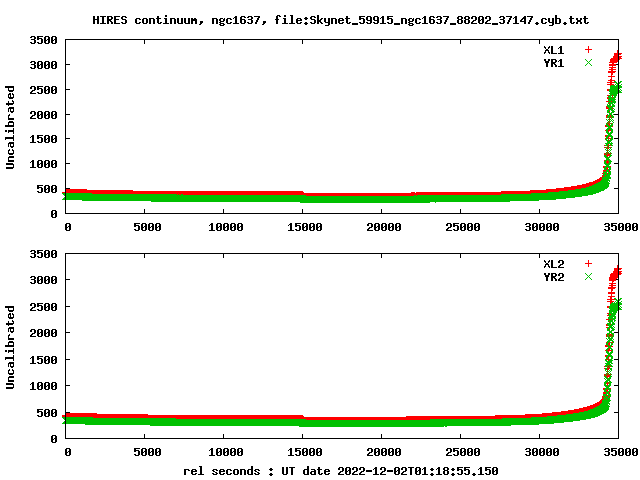This screenshot has height=480, width=640.
Task: Click bottom plot y-axis value 2500
Action: [43, 307]
